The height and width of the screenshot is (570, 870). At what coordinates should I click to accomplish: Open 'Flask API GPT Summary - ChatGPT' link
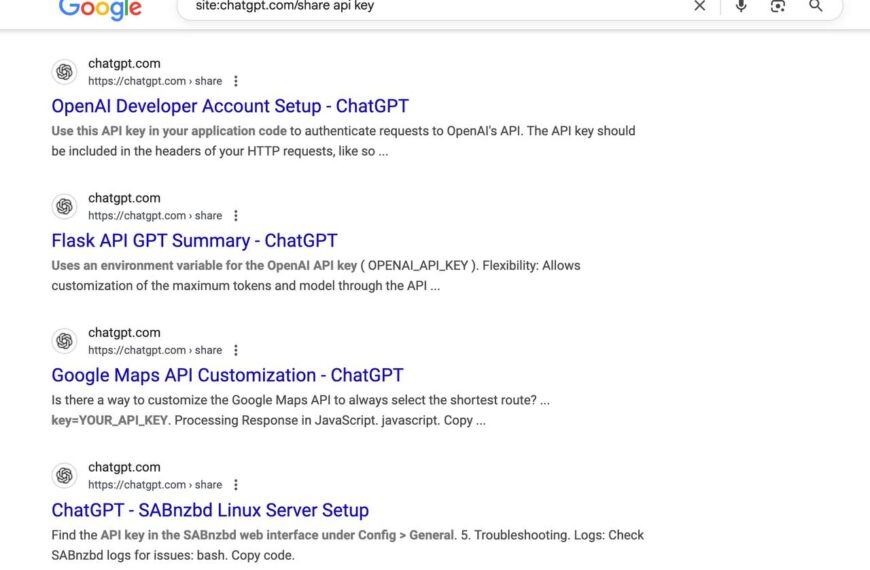194,241
